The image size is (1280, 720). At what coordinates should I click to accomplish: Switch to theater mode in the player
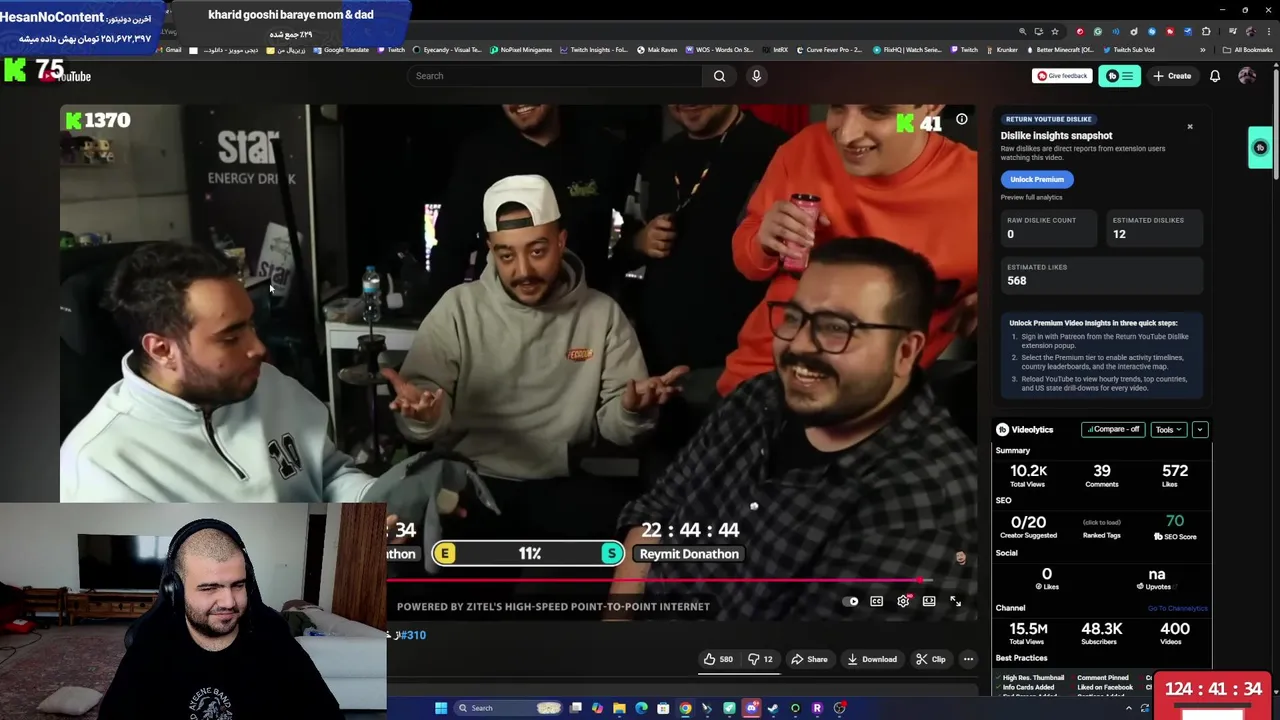click(x=929, y=601)
